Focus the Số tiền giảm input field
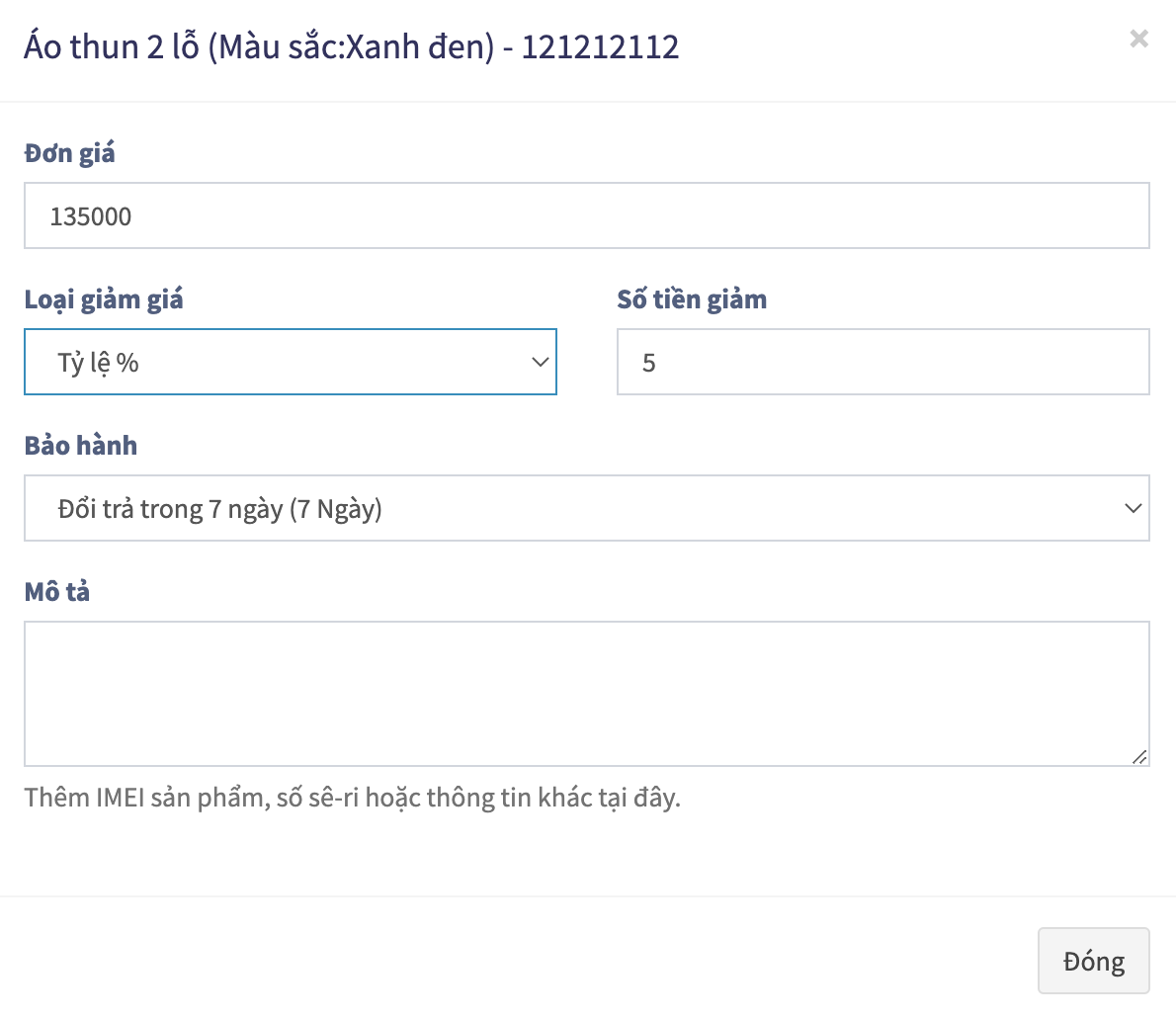This screenshot has width=1176, height=1018. point(882,362)
